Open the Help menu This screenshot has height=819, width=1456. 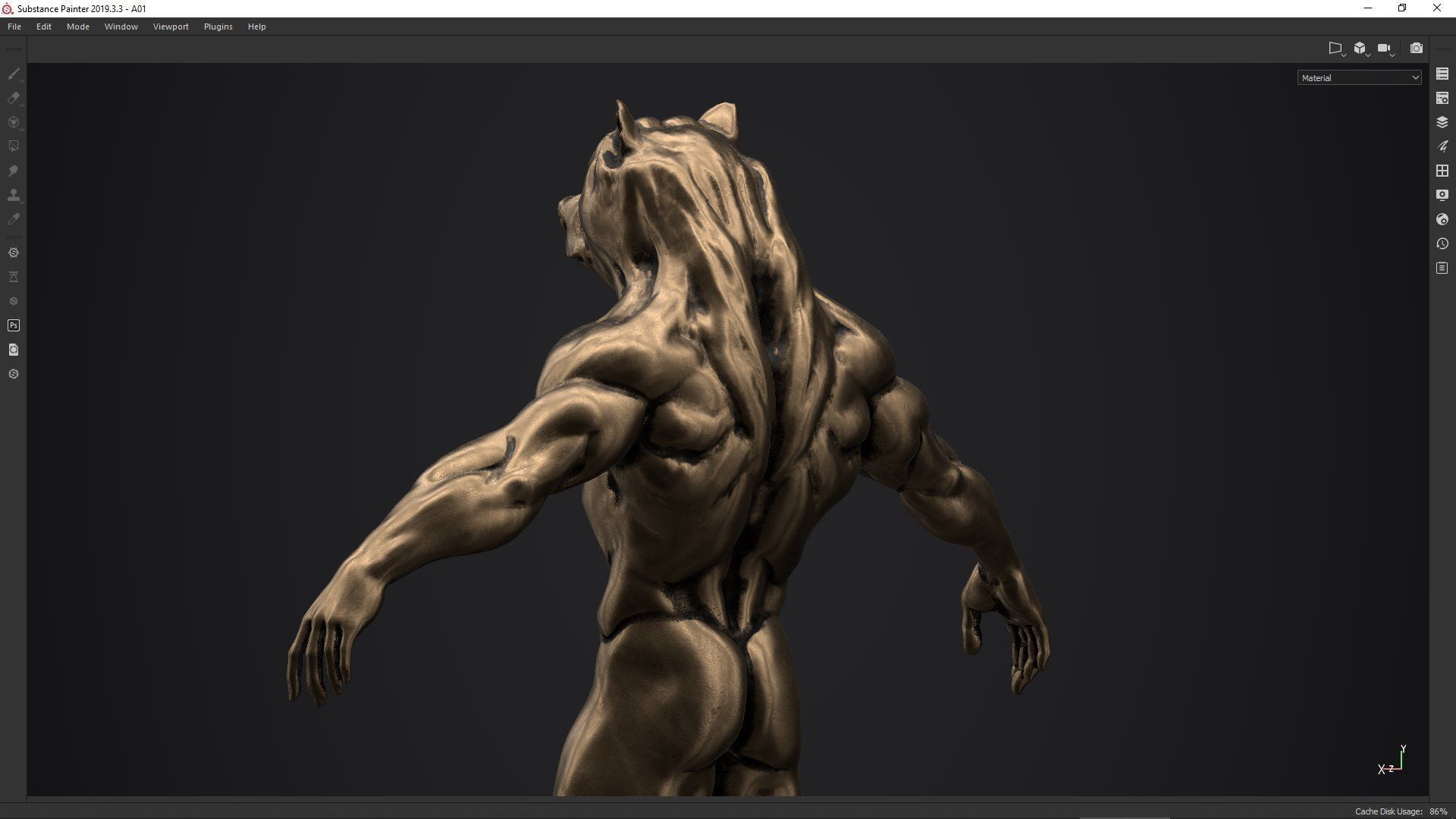(257, 27)
